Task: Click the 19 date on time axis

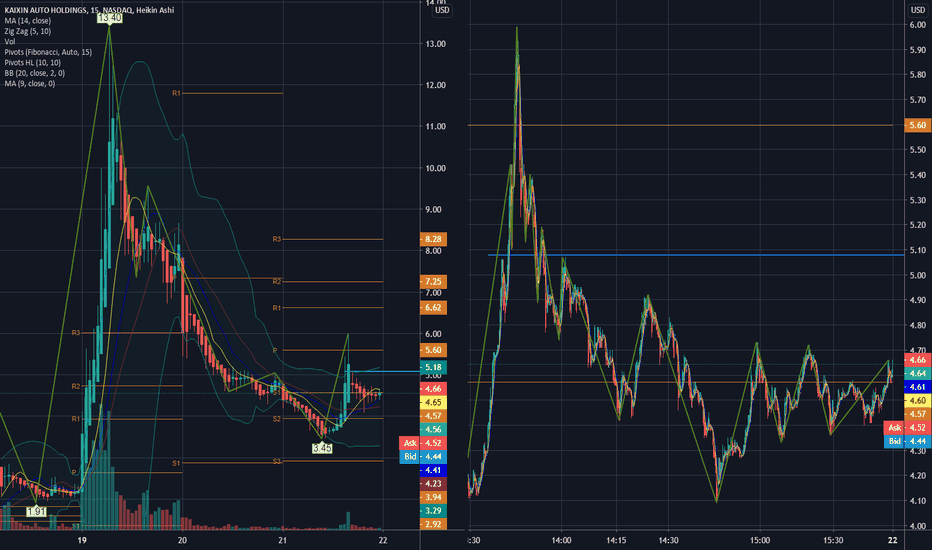Action: click(82, 540)
